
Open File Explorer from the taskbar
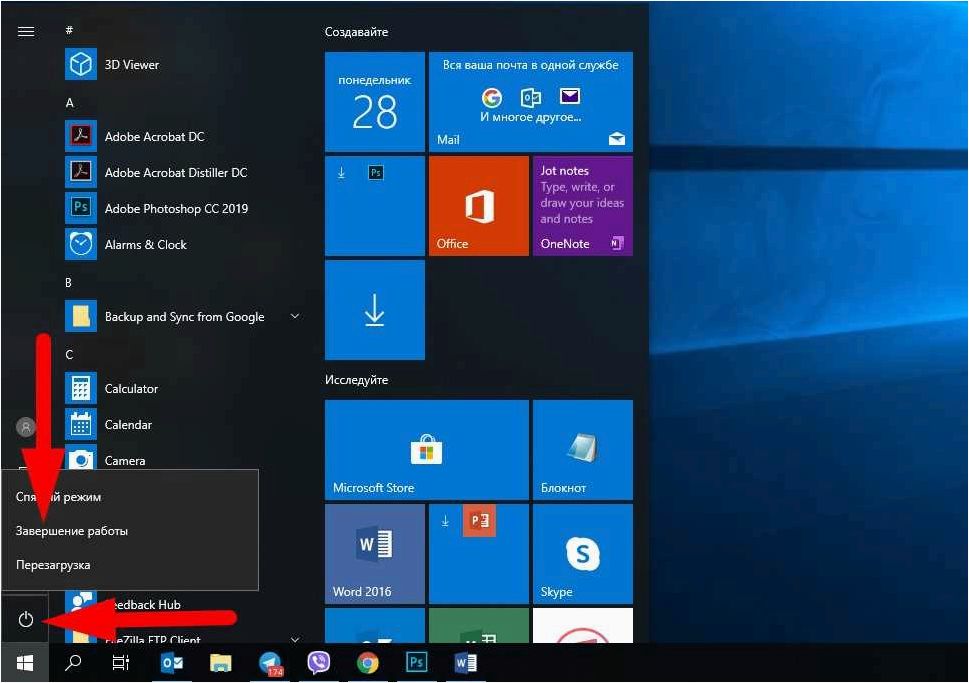coord(221,663)
